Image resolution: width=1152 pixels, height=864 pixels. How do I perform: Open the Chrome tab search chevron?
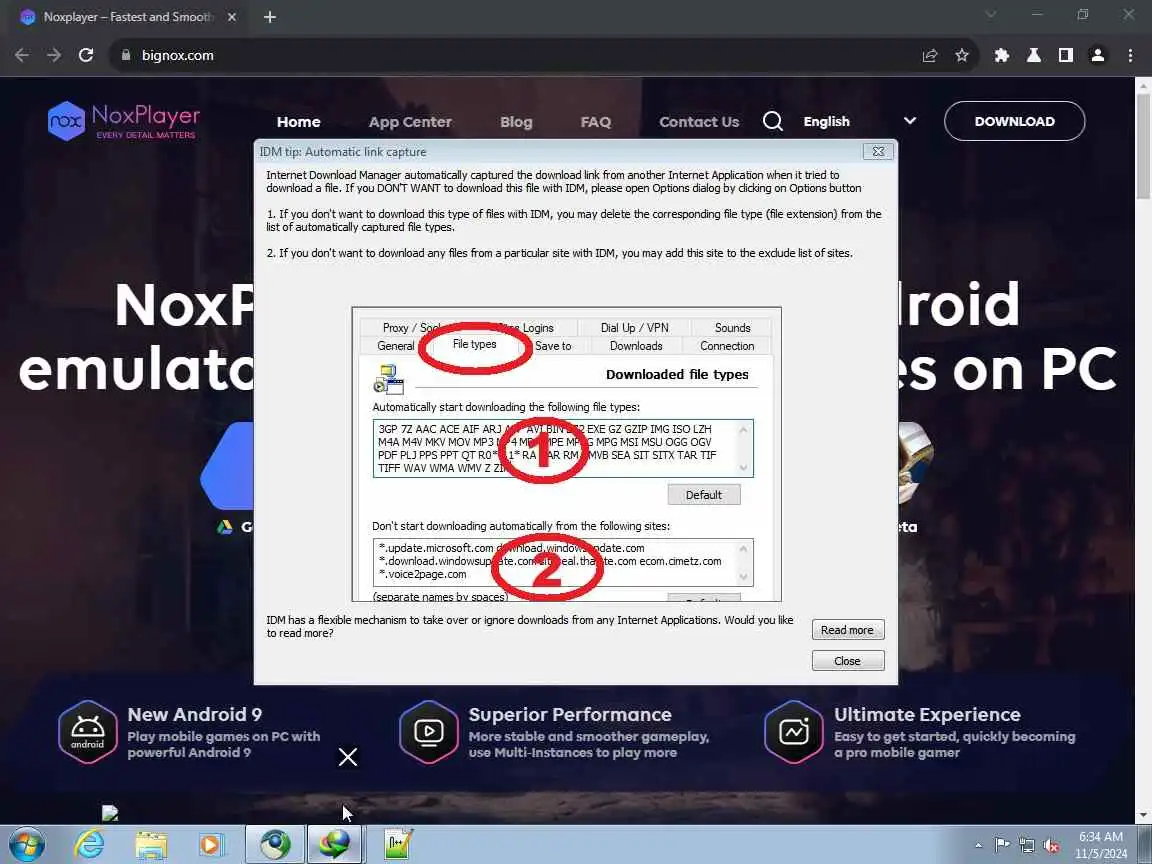click(991, 15)
